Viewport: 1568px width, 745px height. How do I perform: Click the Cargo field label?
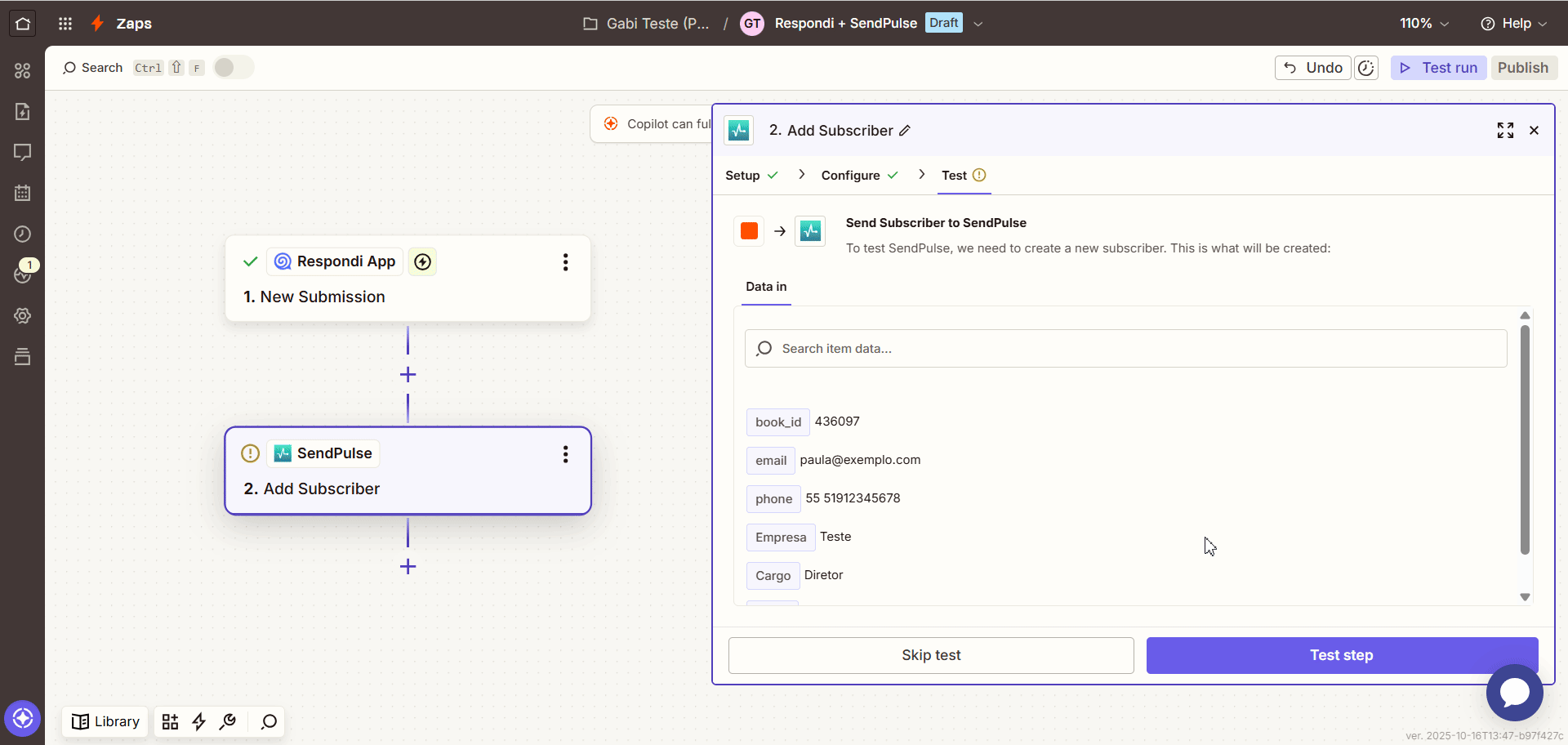tap(773, 576)
